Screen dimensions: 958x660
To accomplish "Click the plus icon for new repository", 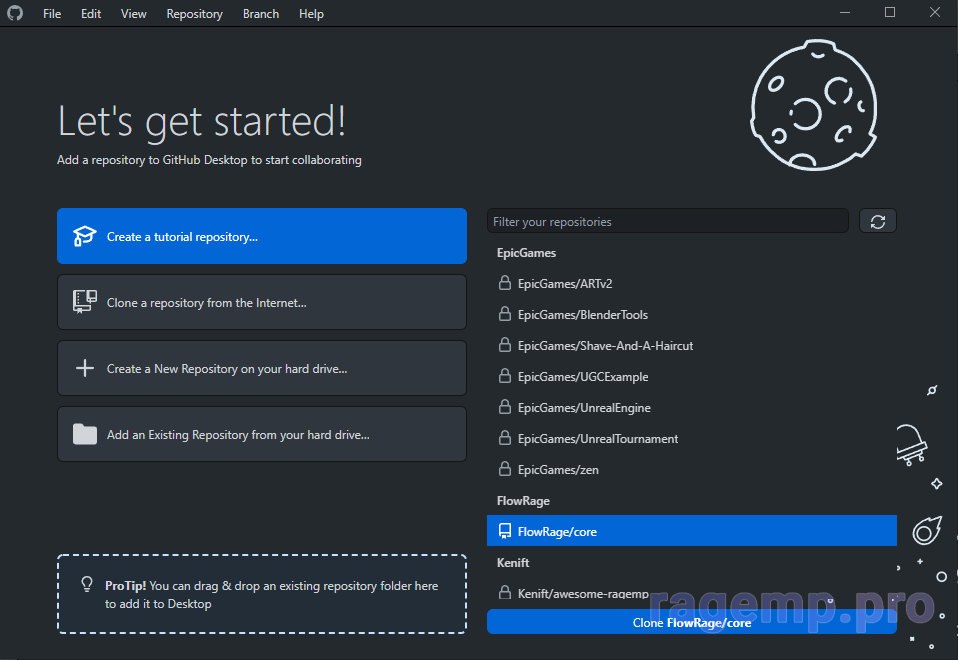I will (84, 368).
